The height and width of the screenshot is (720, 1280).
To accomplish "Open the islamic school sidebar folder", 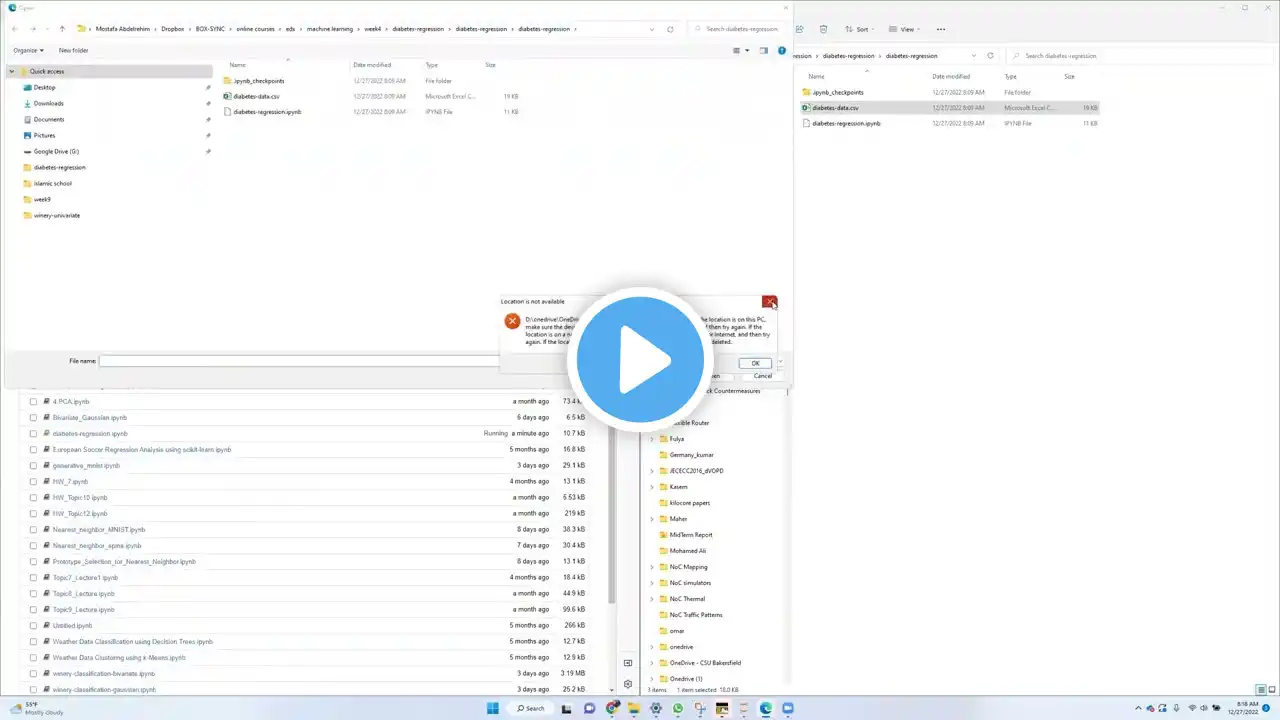I will point(52,183).
